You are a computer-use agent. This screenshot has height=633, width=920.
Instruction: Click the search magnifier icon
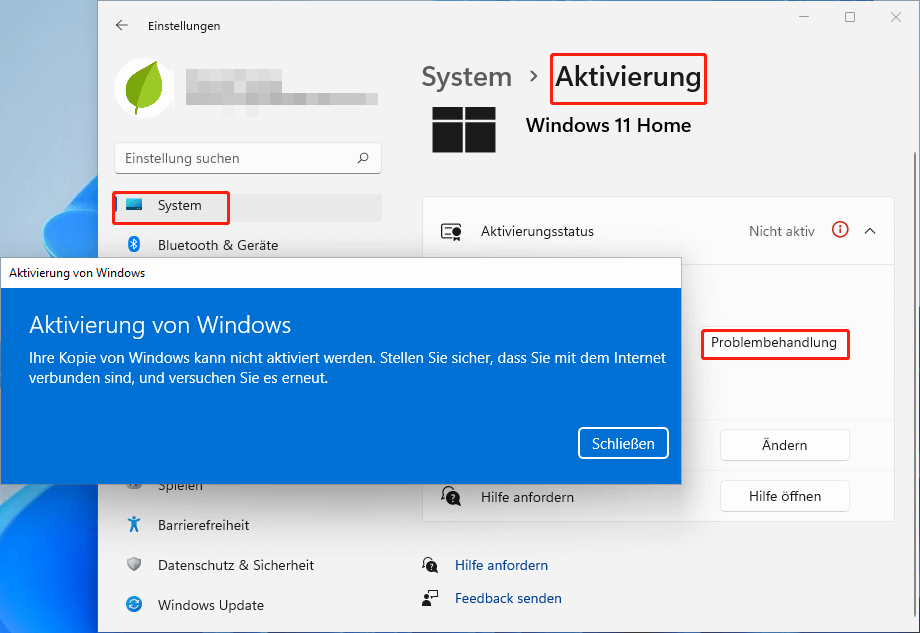tap(363, 158)
